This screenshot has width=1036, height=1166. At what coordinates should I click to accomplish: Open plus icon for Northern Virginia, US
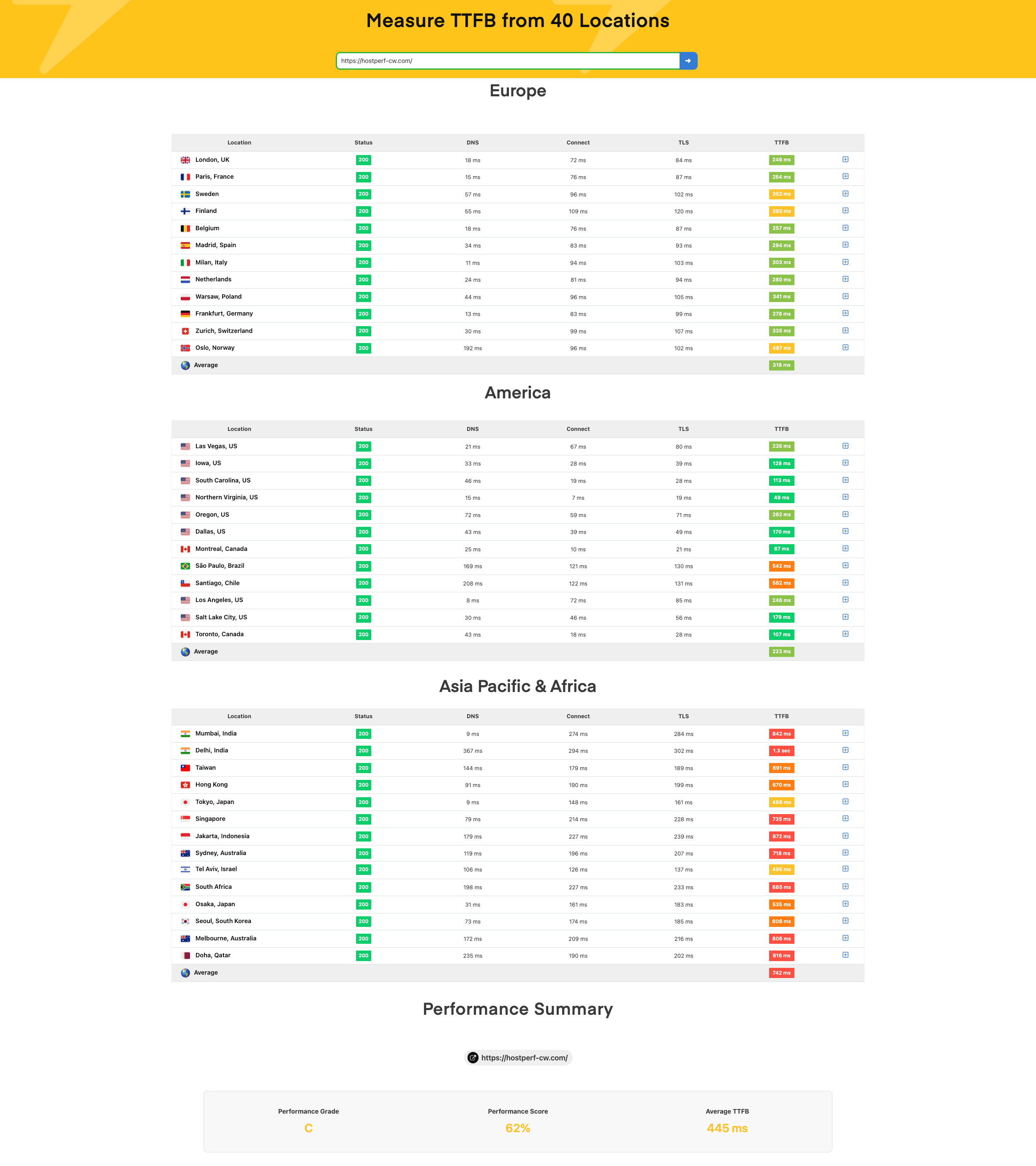[x=845, y=497]
